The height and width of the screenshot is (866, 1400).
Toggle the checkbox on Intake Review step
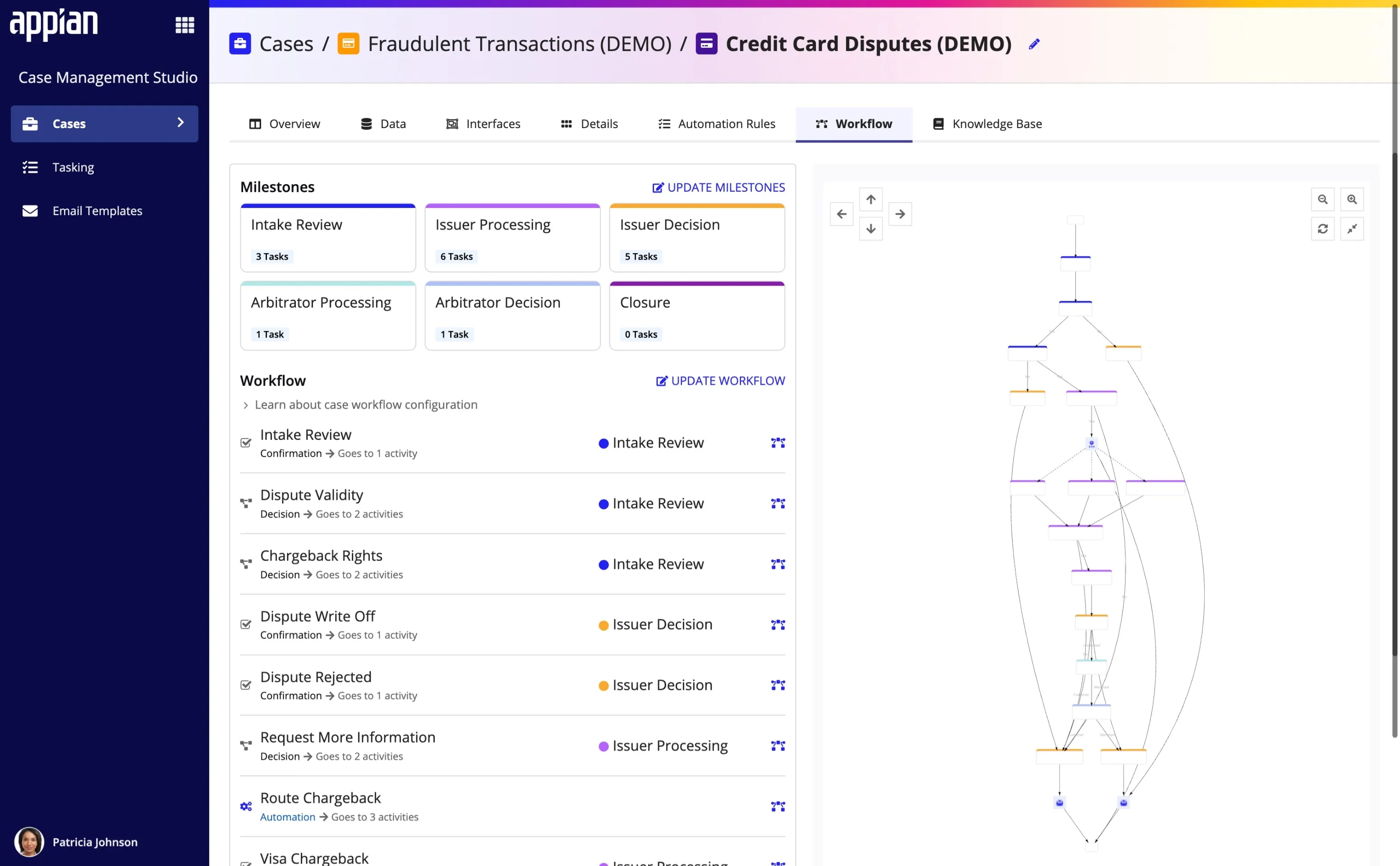click(x=246, y=443)
